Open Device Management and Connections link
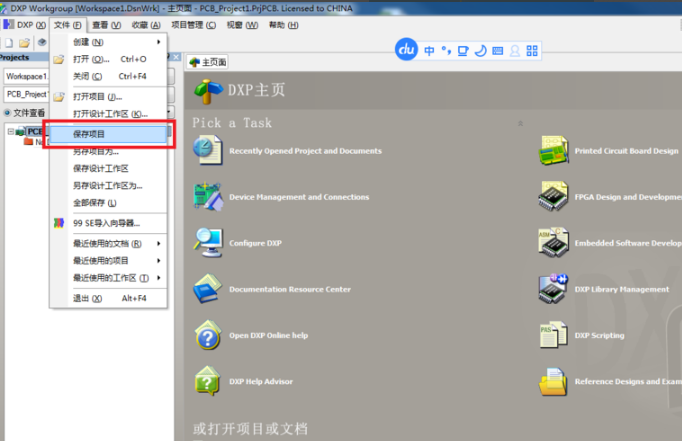The height and width of the screenshot is (441, 682). pyautogui.click(x=299, y=197)
